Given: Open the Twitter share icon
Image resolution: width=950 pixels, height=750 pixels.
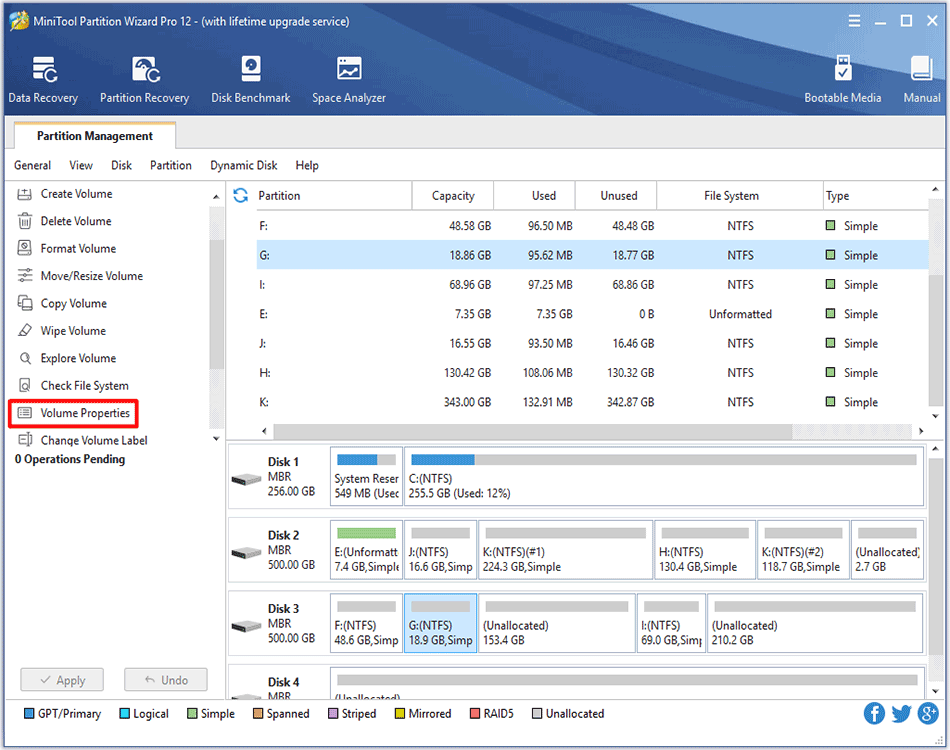Looking at the screenshot, I should coord(901,714).
